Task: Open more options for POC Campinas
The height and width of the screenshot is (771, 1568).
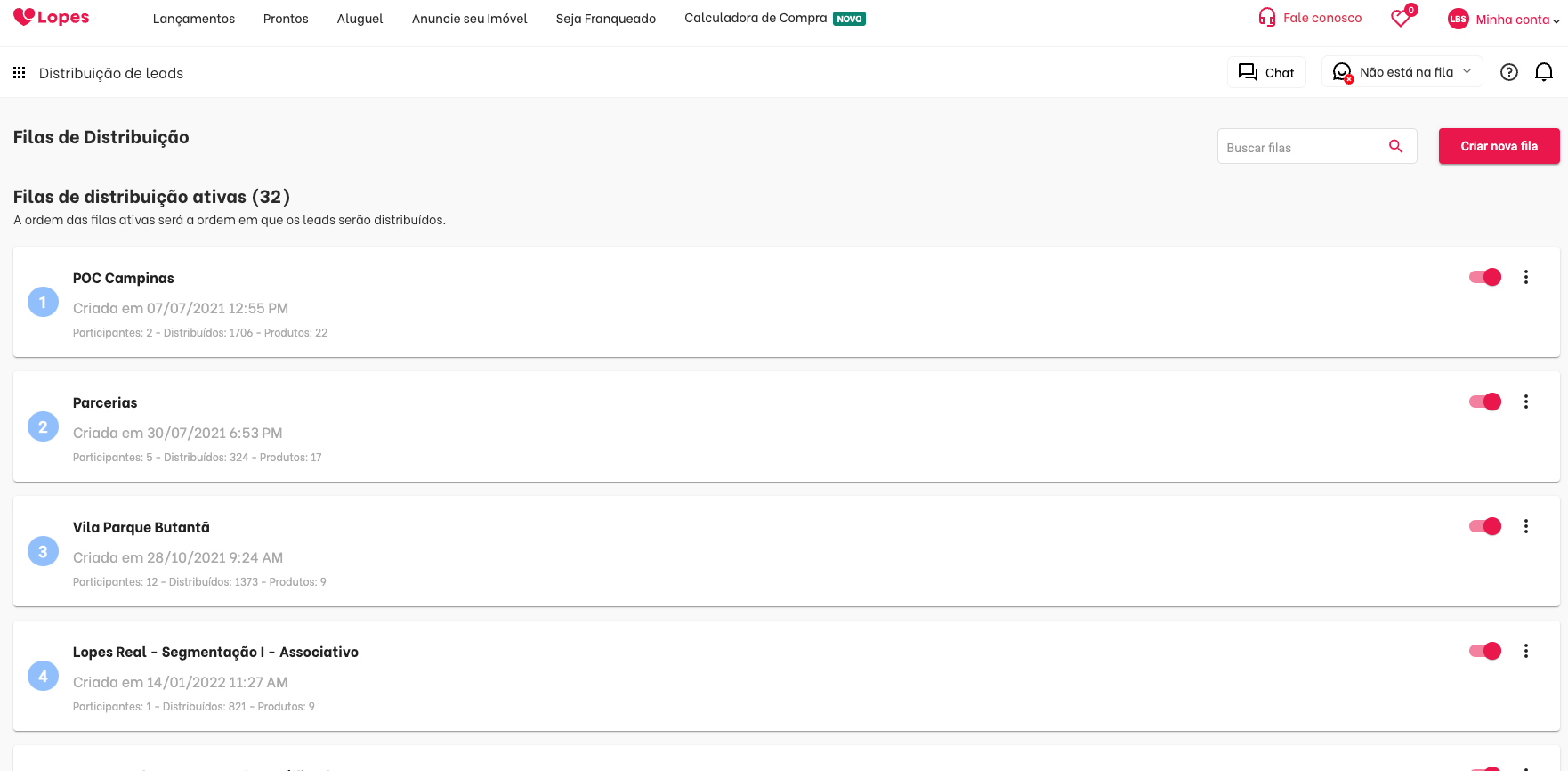Action: [1525, 277]
